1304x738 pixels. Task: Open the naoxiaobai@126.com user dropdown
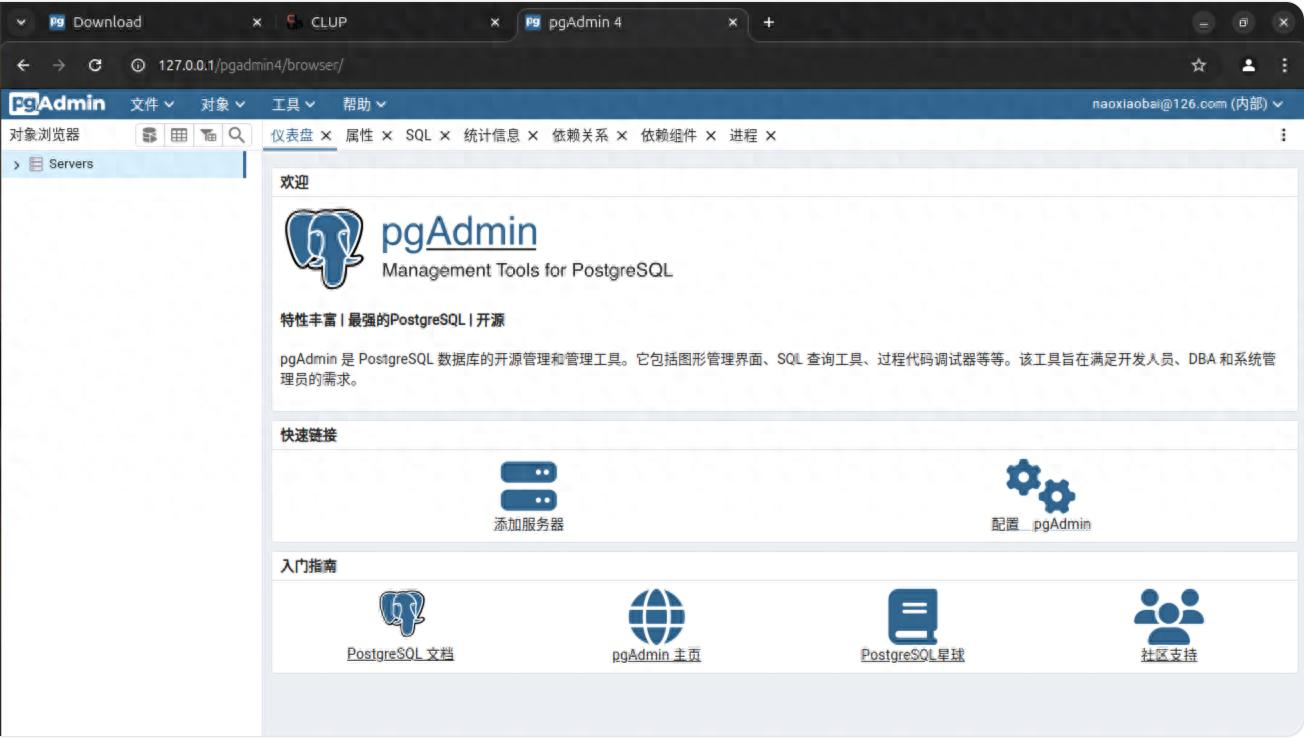point(1187,104)
